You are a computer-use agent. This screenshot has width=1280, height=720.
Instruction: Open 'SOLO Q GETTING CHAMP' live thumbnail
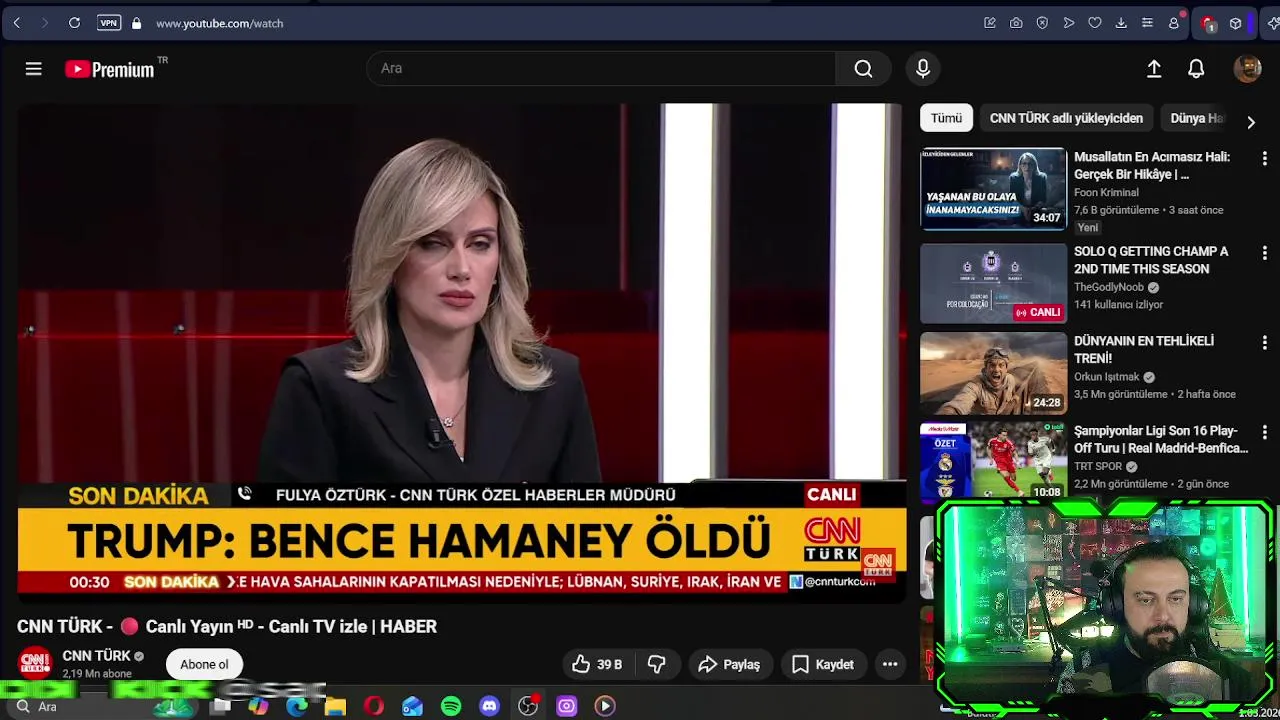(993, 283)
